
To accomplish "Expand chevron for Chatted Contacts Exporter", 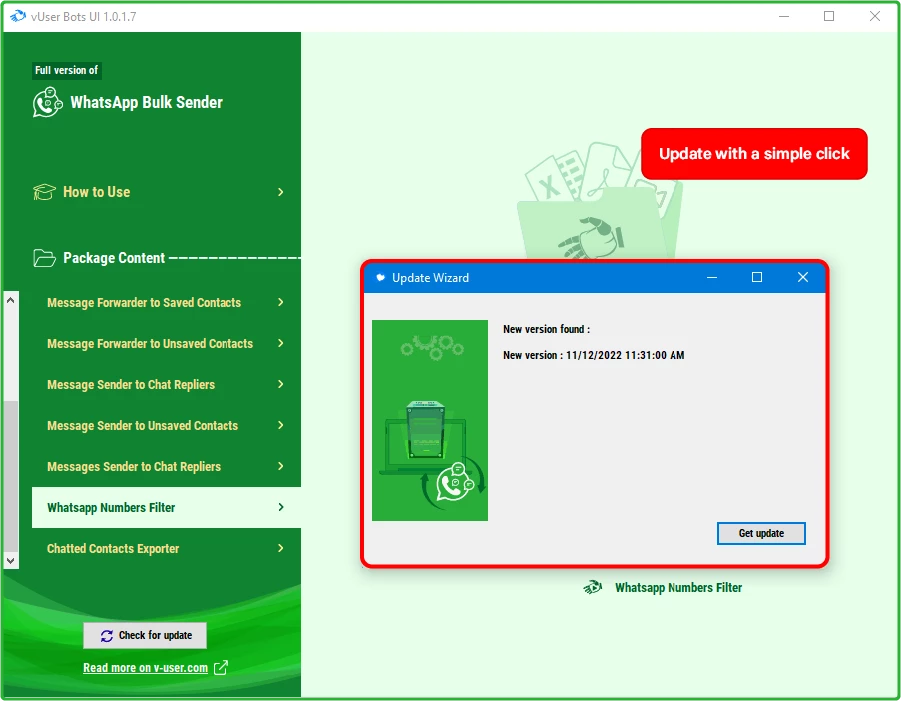I will click(x=280, y=548).
